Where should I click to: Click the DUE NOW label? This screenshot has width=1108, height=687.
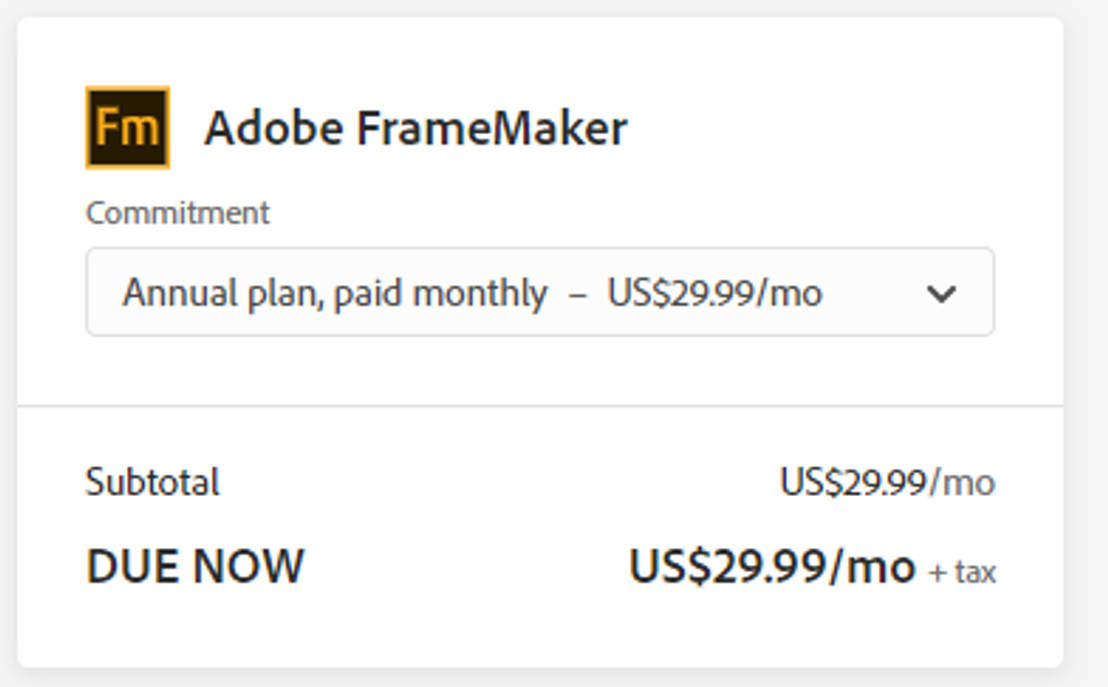tap(195, 566)
